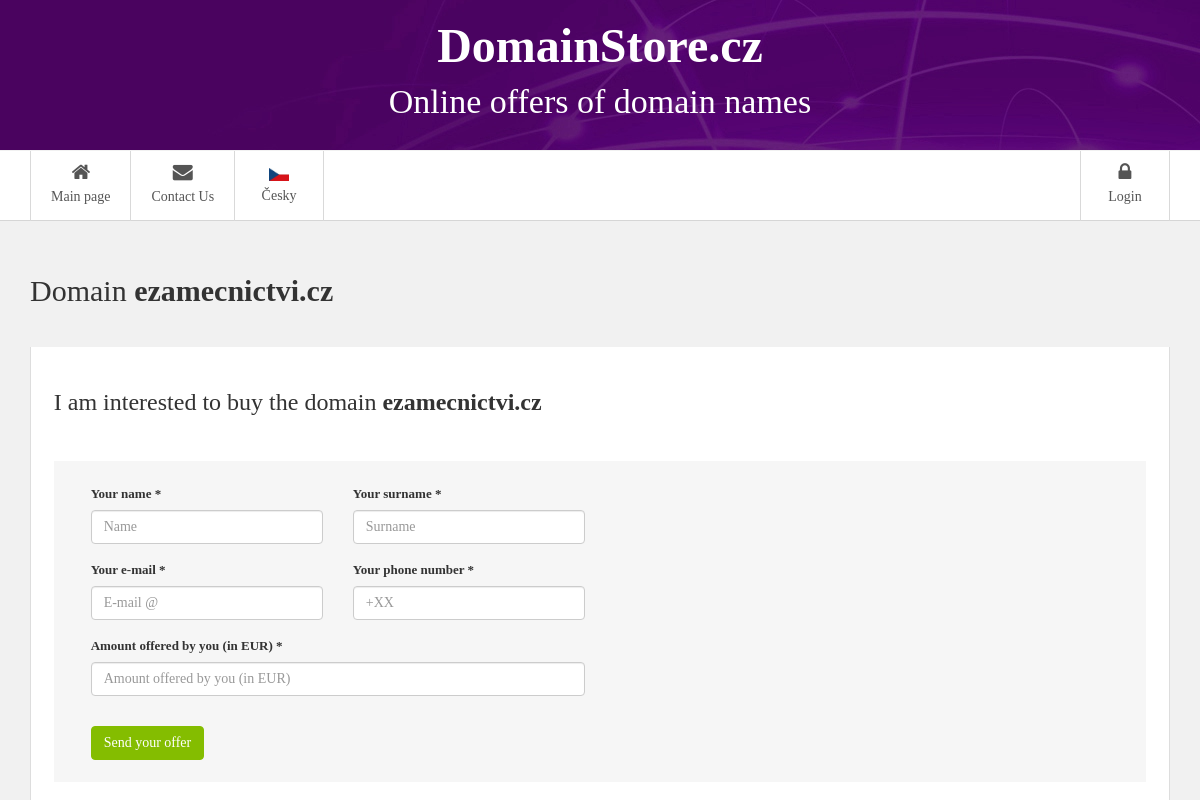Click the padlock icon above Login
The height and width of the screenshot is (800, 1200).
point(1124,171)
